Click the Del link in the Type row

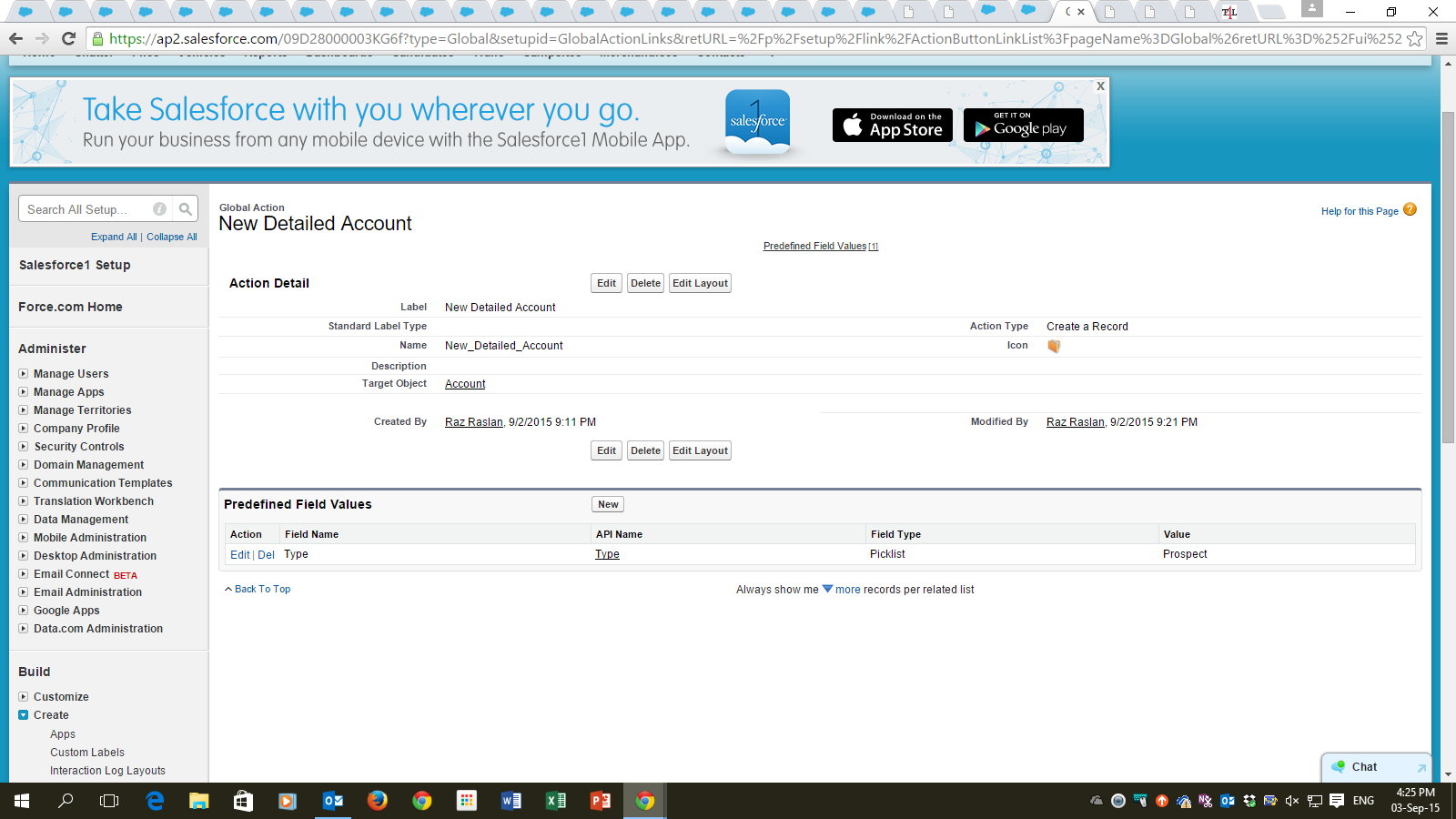(266, 555)
